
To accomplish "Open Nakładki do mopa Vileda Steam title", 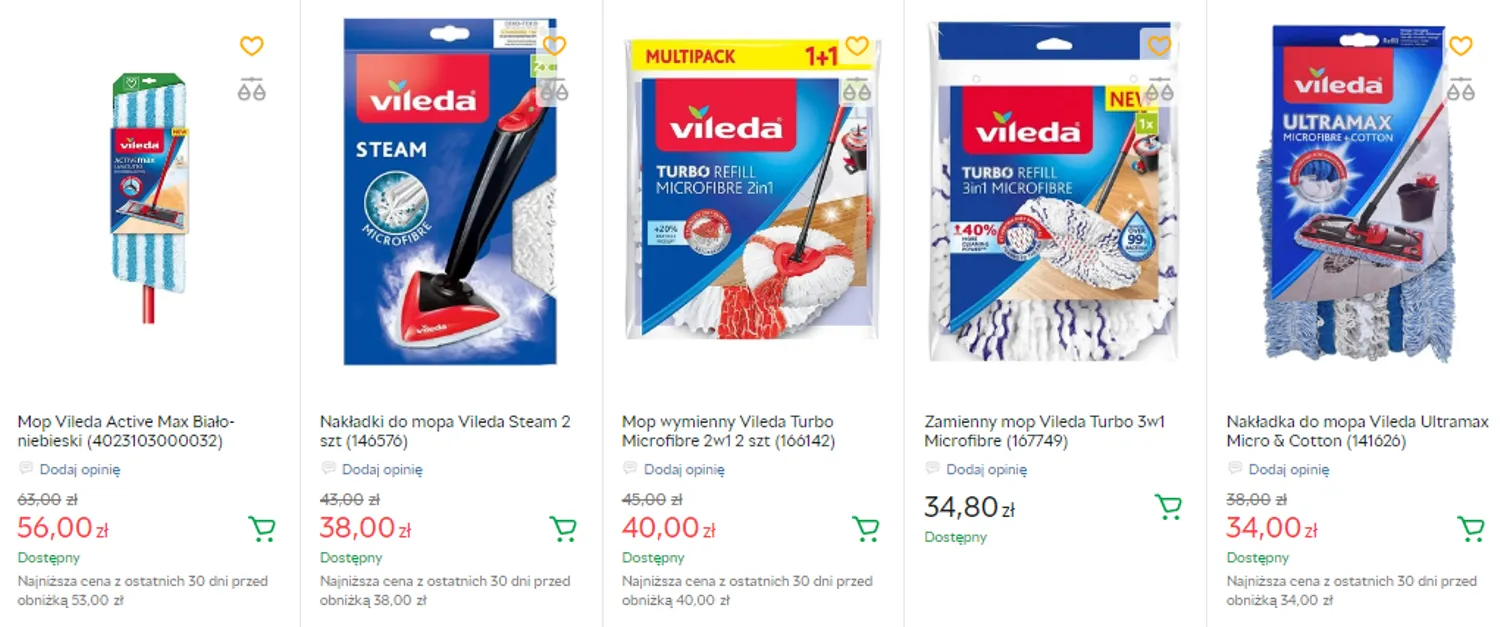I will tap(445, 431).
